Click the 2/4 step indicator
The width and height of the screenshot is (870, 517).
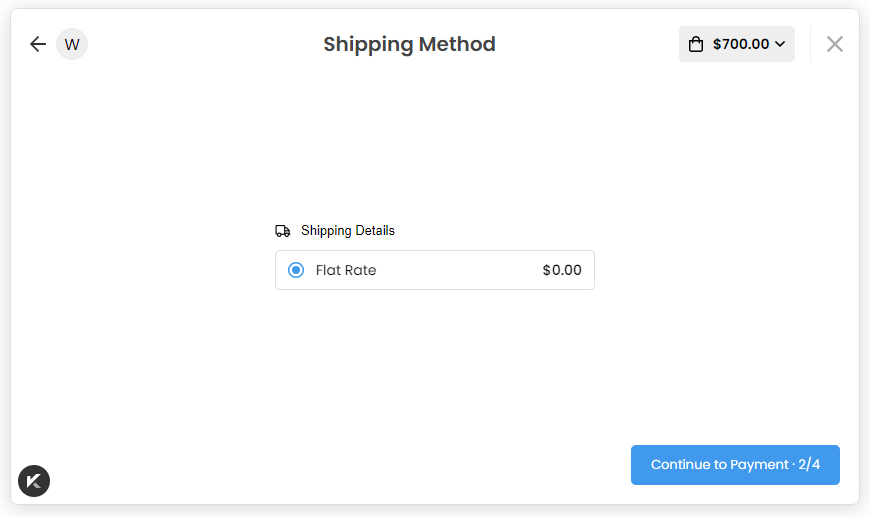pos(809,465)
